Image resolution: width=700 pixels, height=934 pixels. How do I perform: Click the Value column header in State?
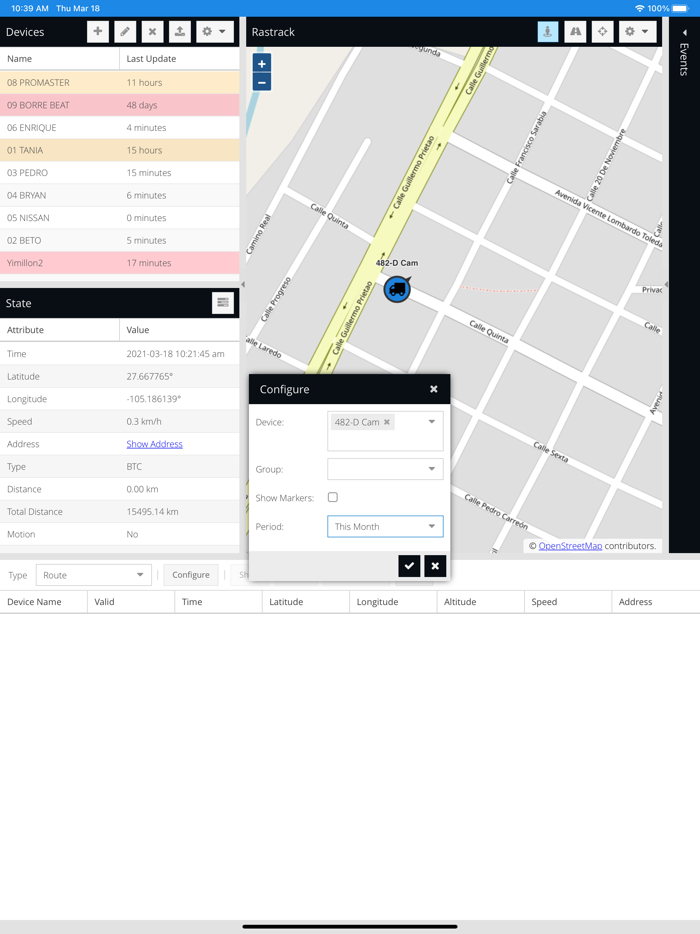pos(179,329)
